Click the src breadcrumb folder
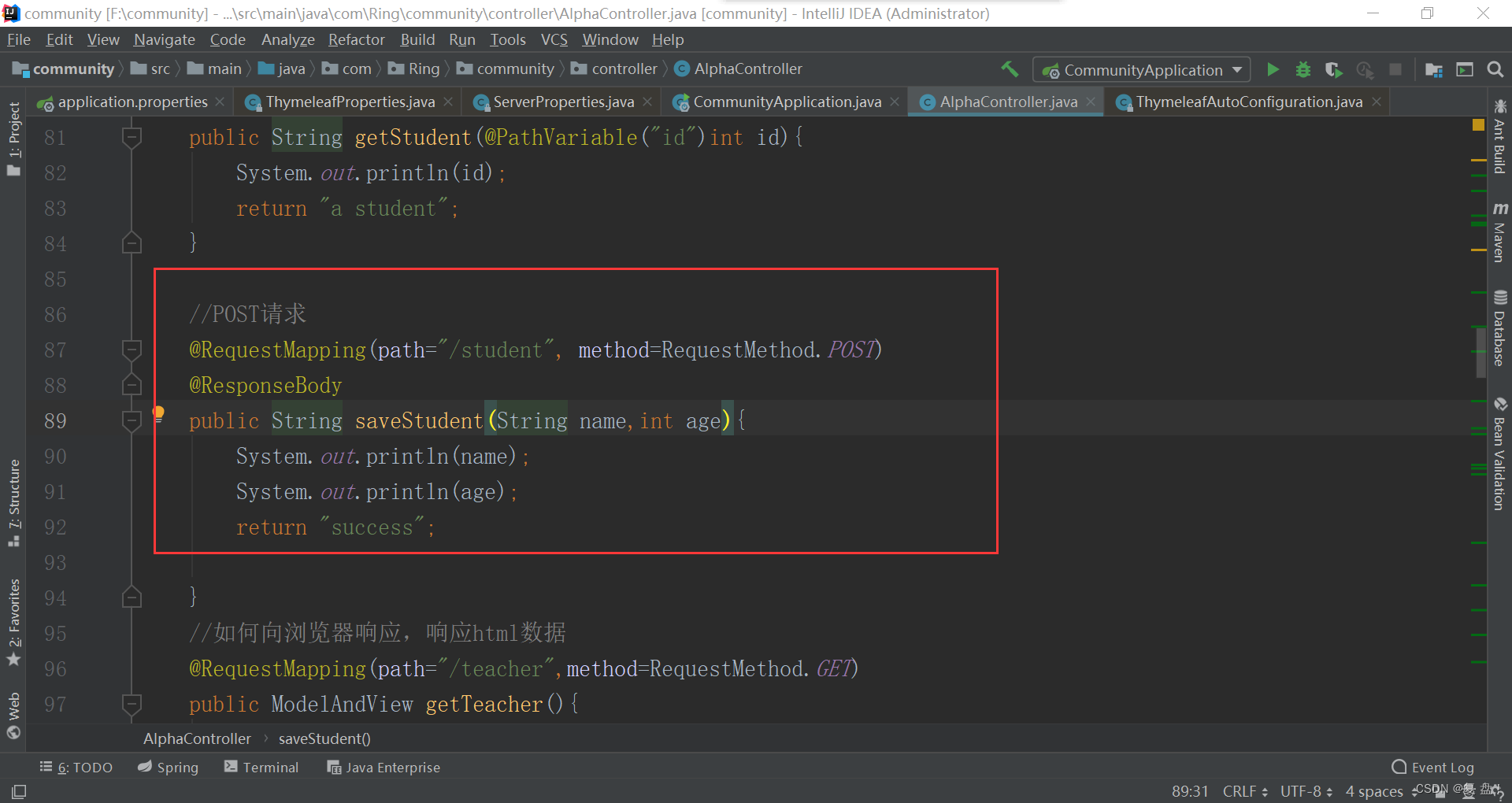 150,69
